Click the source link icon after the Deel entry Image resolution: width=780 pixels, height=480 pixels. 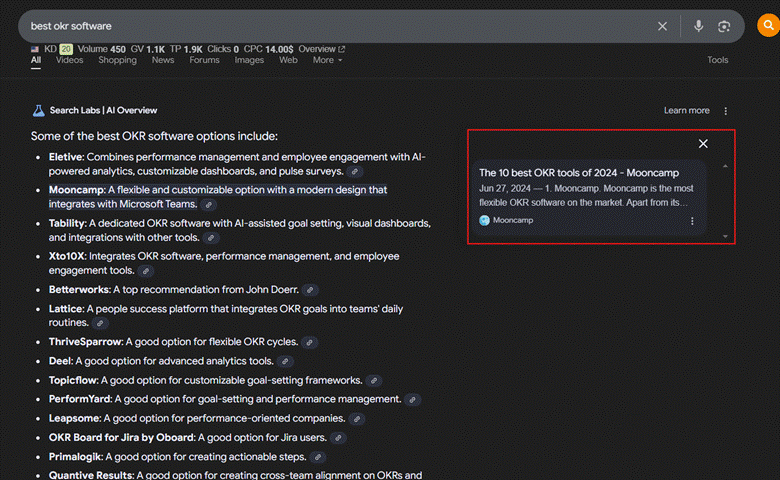click(285, 362)
